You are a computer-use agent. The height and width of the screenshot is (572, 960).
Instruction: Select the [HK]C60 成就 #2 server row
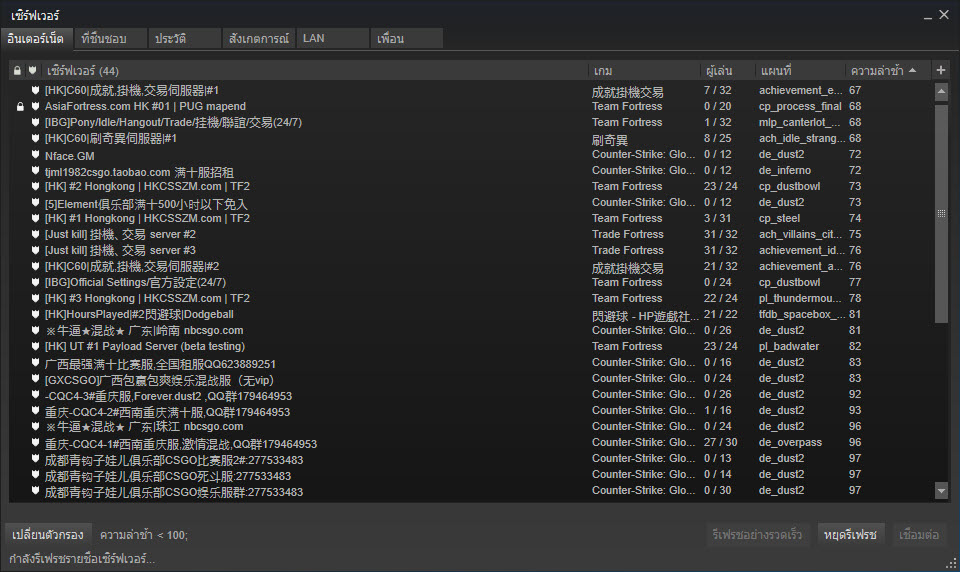[x=470, y=266]
